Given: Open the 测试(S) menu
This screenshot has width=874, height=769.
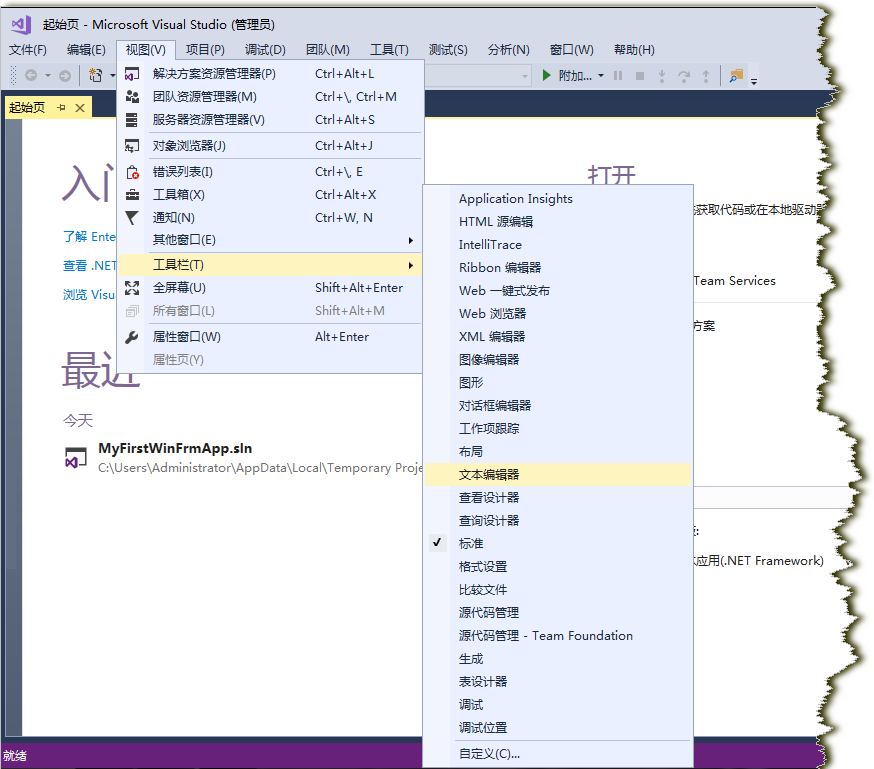Looking at the screenshot, I should pyautogui.click(x=448, y=50).
